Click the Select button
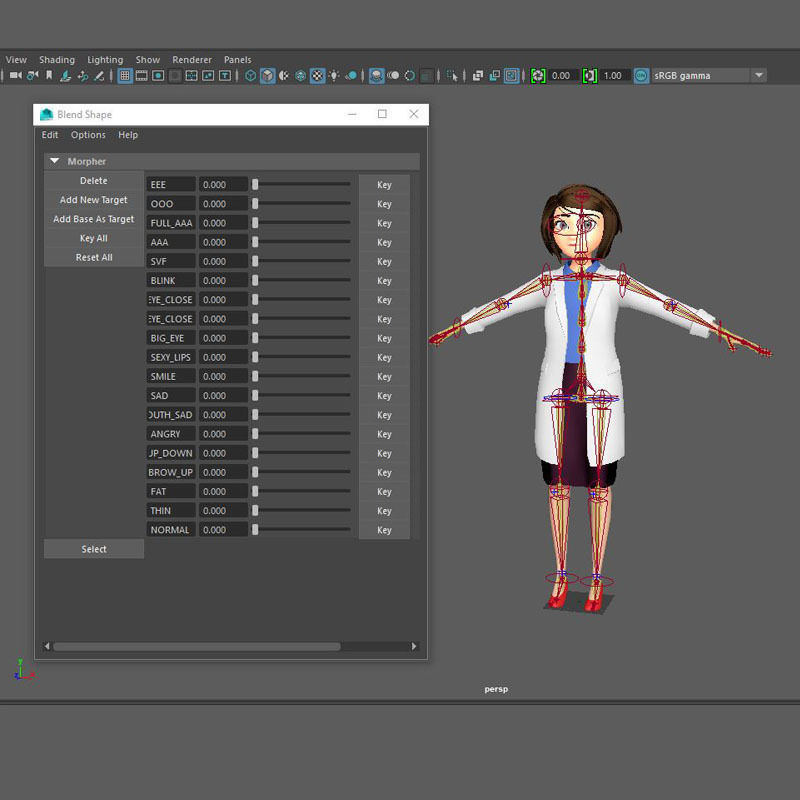This screenshot has height=800, width=800. click(94, 549)
